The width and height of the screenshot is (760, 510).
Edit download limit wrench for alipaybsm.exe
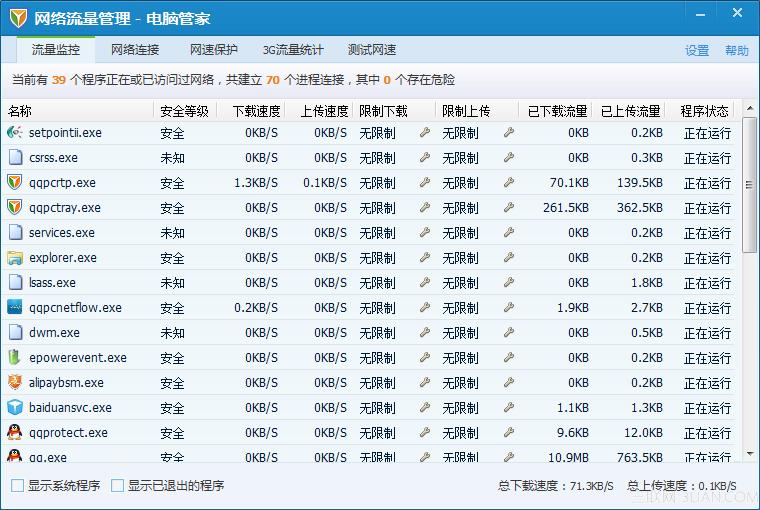click(425, 382)
